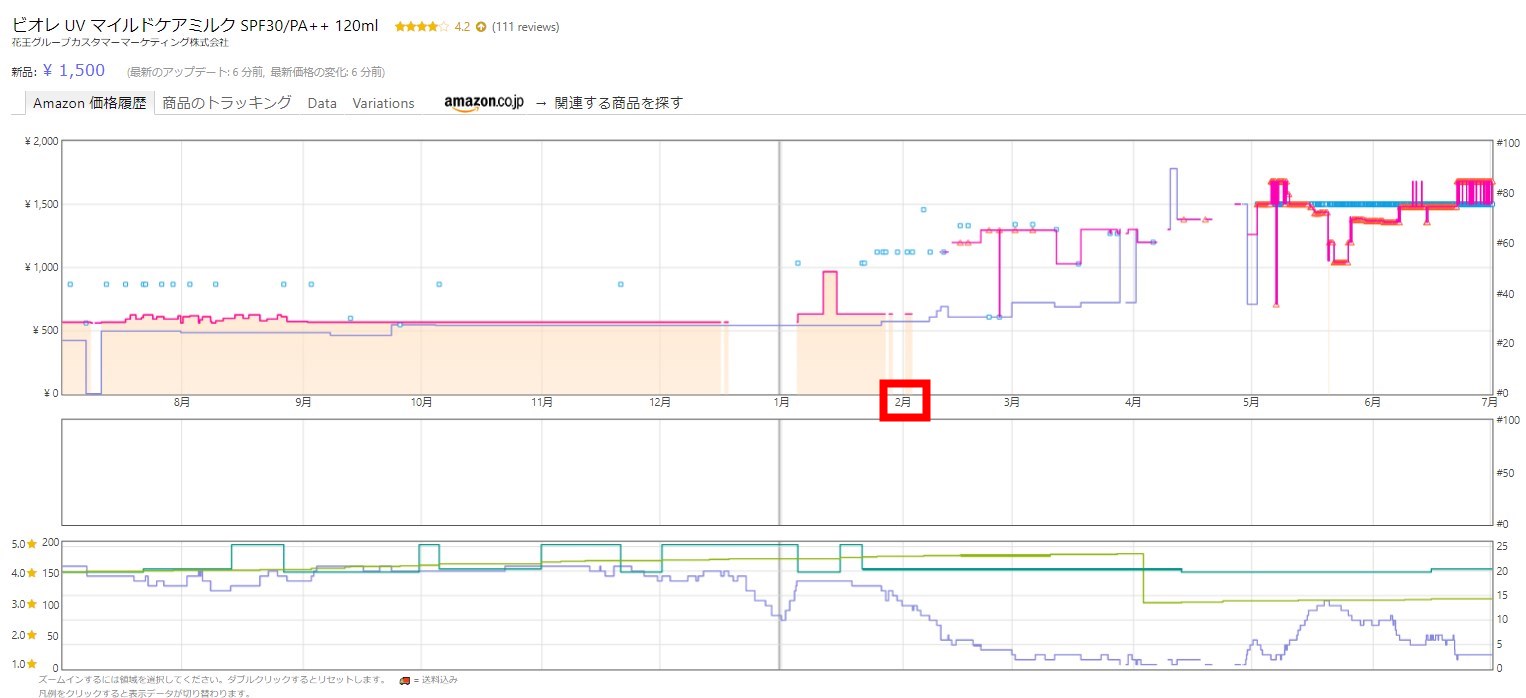Viewport: 1526px width, 698px height.
Task: Open the Variations tab
Action: (x=383, y=103)
